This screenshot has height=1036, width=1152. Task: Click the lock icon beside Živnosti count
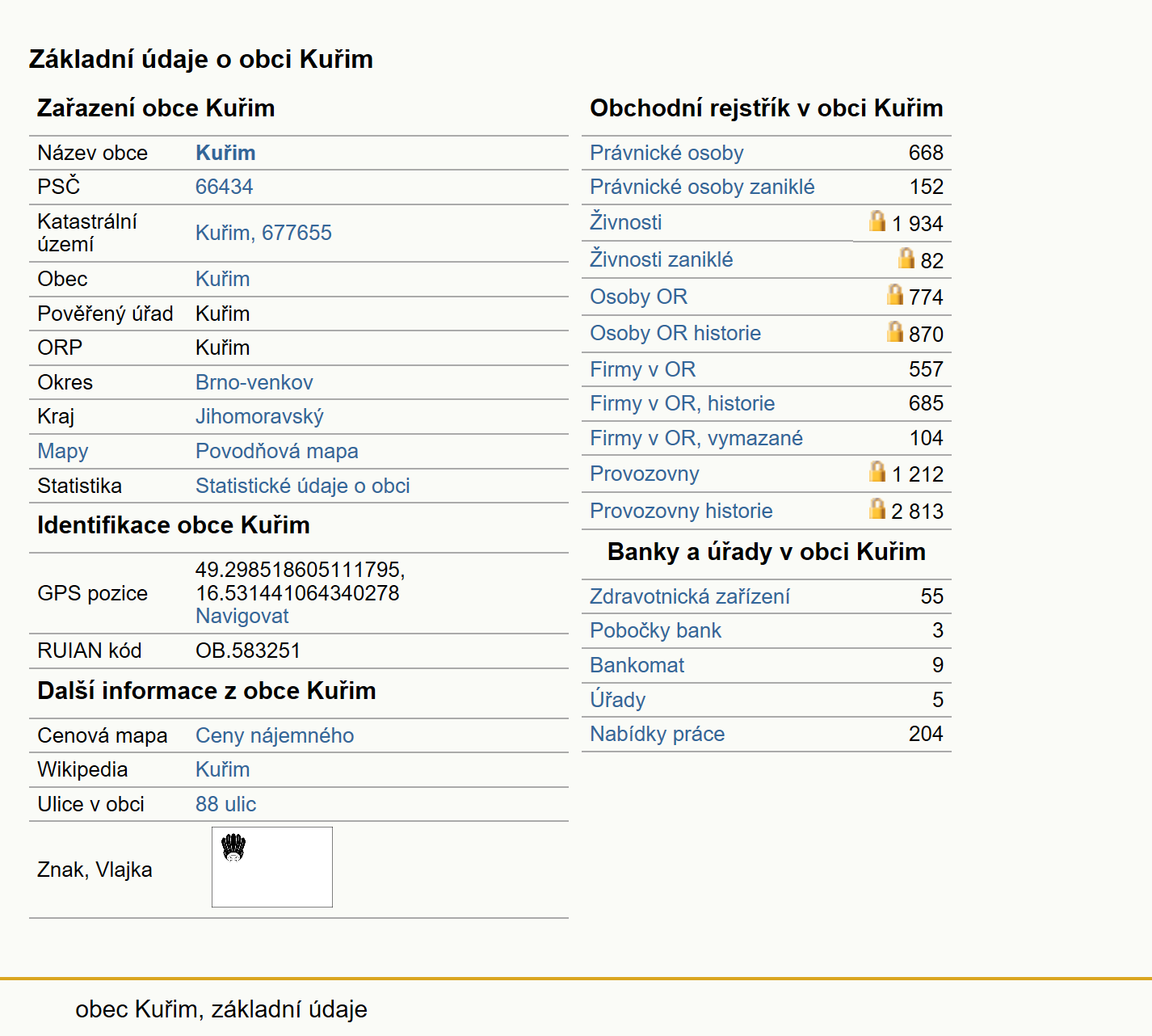[877, 221]
